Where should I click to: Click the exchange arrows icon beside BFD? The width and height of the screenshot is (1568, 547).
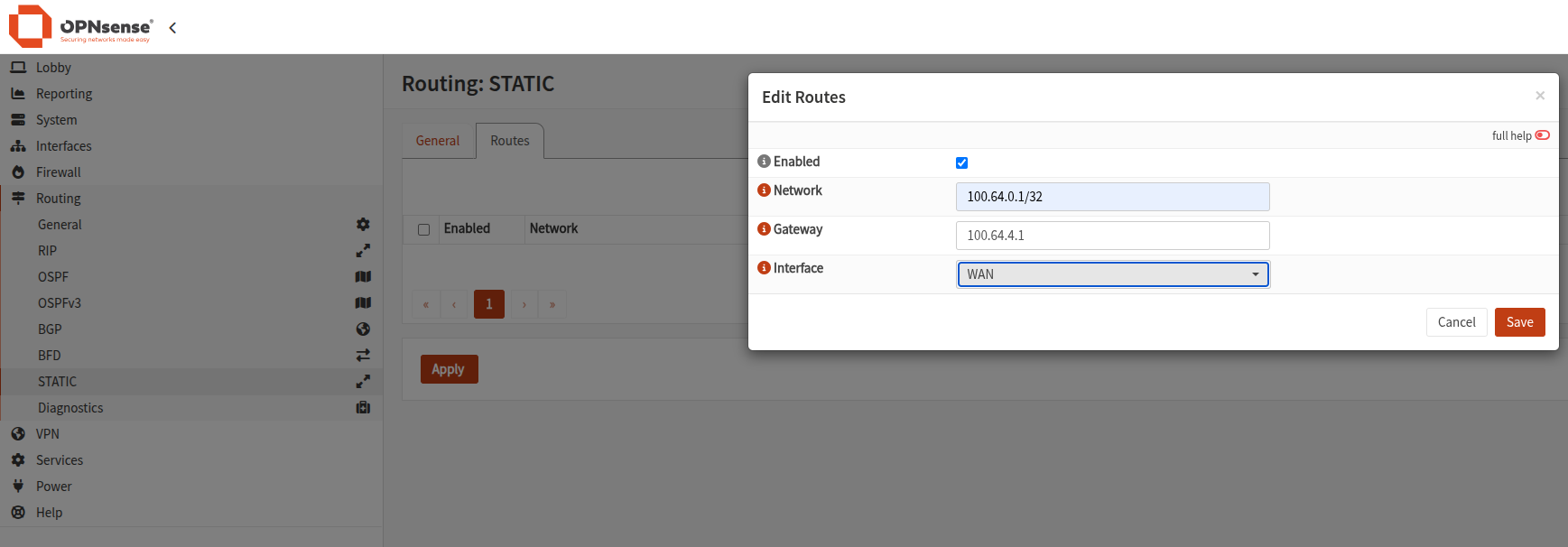coord(363,355)
